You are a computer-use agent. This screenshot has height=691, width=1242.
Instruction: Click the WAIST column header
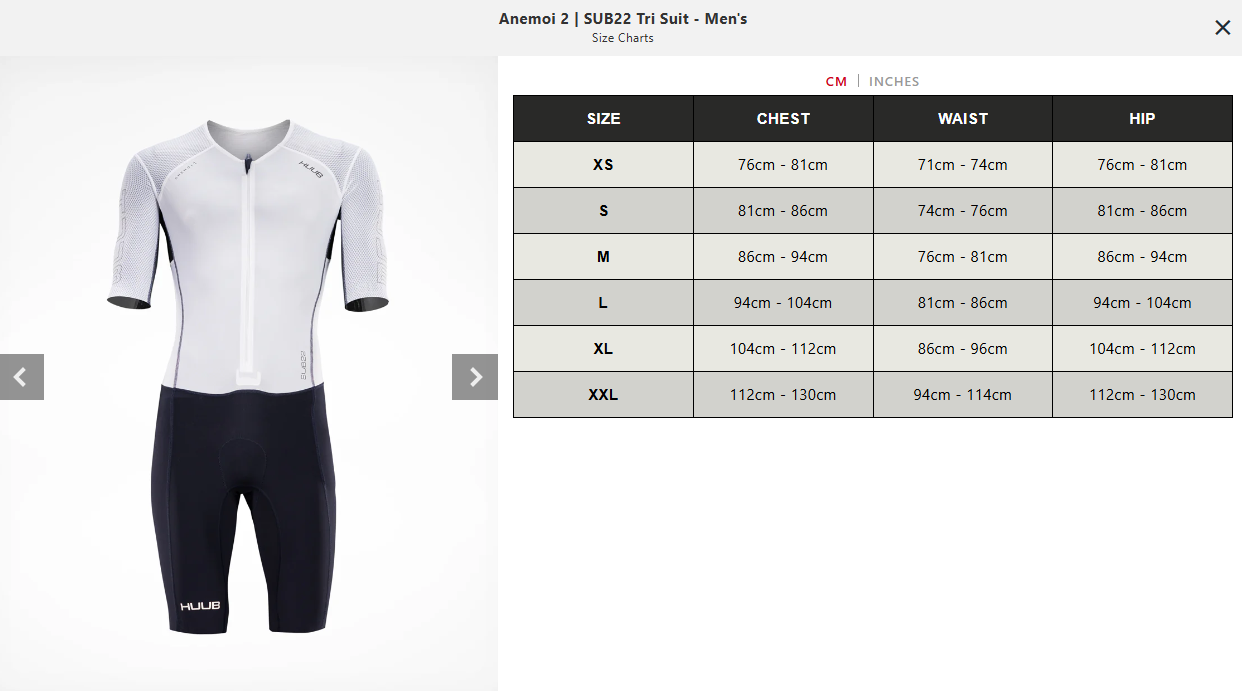pos(963,118)
